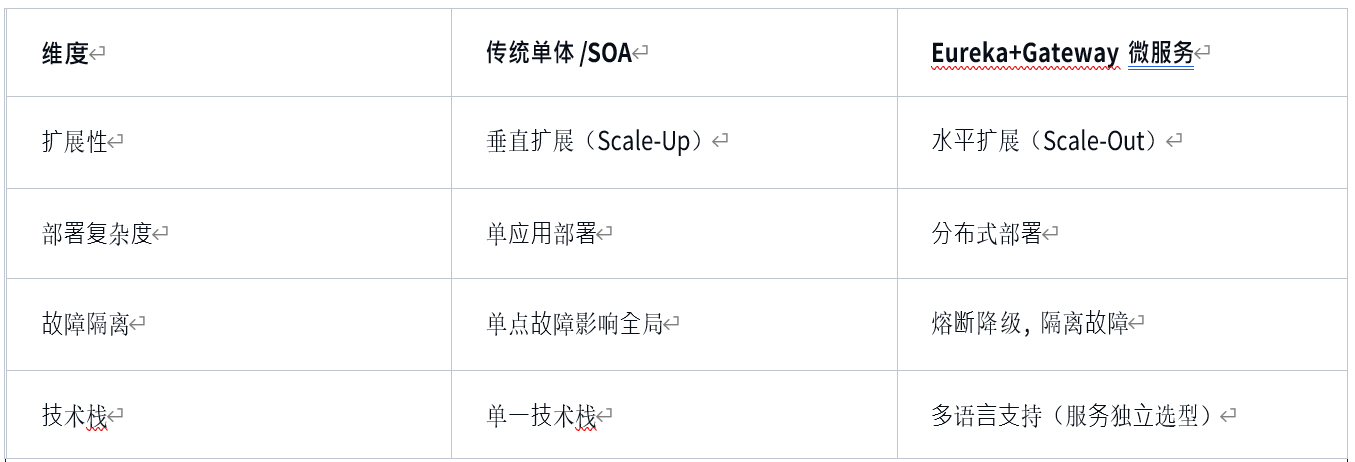This screenshot has width=1355, height=462.
Task: Click the 单应用部署 cell text
Action: (541, 234)
